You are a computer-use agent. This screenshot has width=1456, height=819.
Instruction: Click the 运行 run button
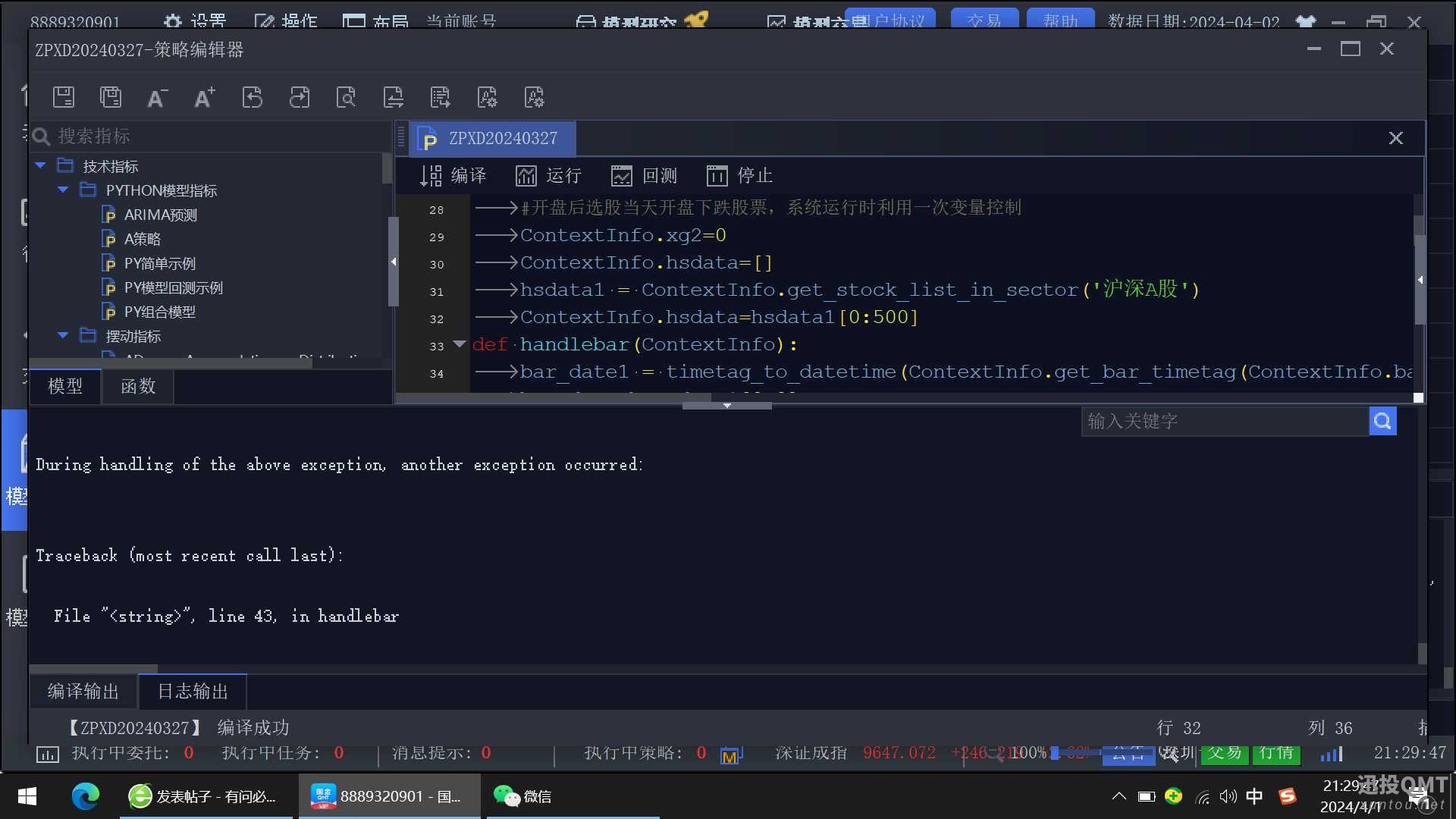pos(548,176)
